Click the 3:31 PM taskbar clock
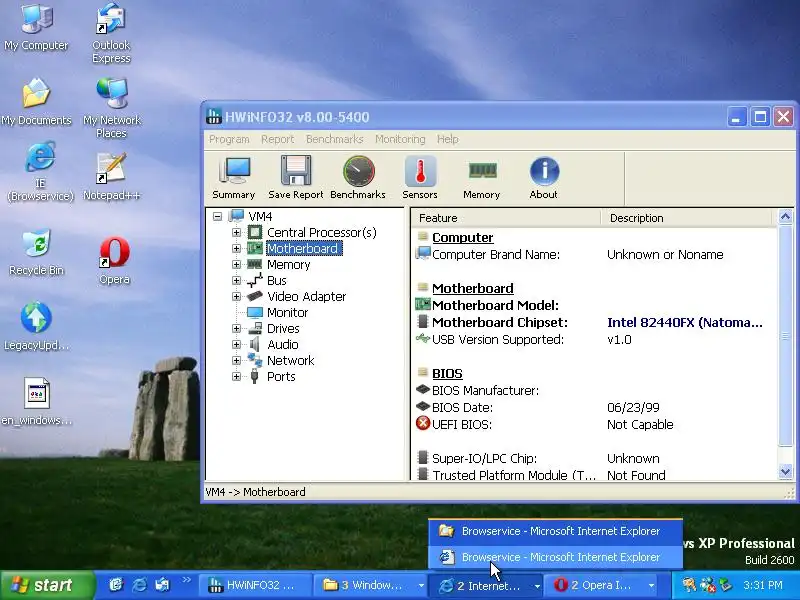This screenshot has height=600, width=800. 763,585
